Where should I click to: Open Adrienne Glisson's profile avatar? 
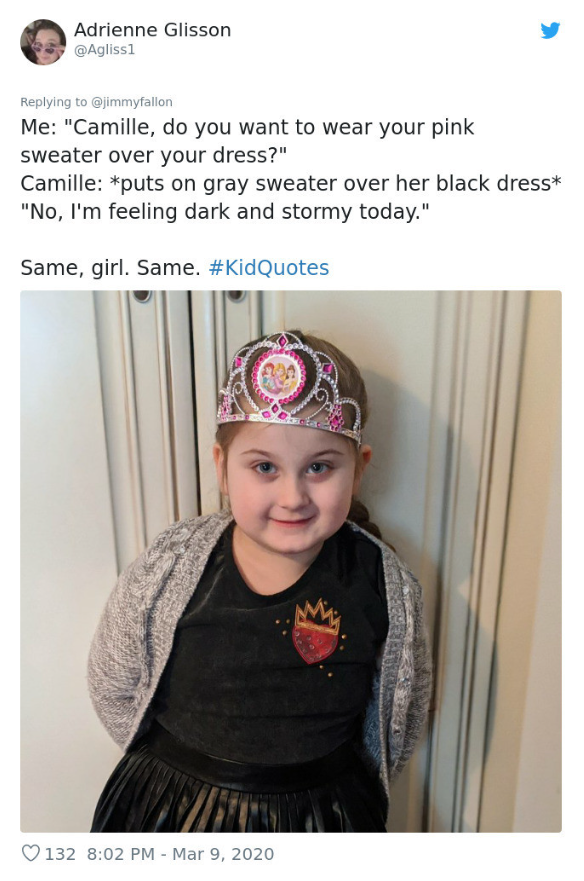coord(43,42)
